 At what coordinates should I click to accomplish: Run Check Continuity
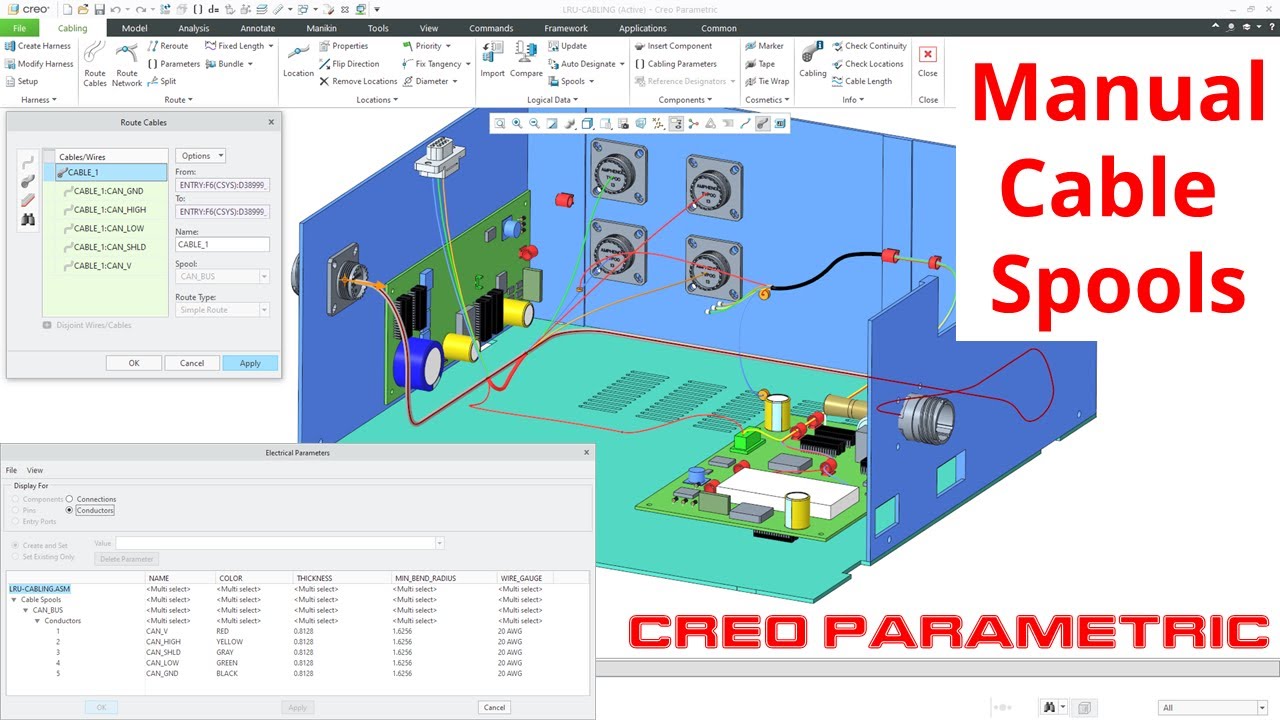pos(869,46)
